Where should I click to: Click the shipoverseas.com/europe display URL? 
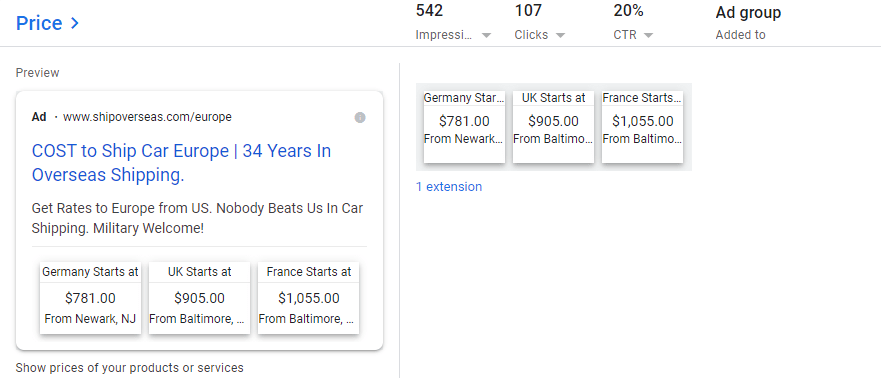pyautogui.click(x=147, y=117)
